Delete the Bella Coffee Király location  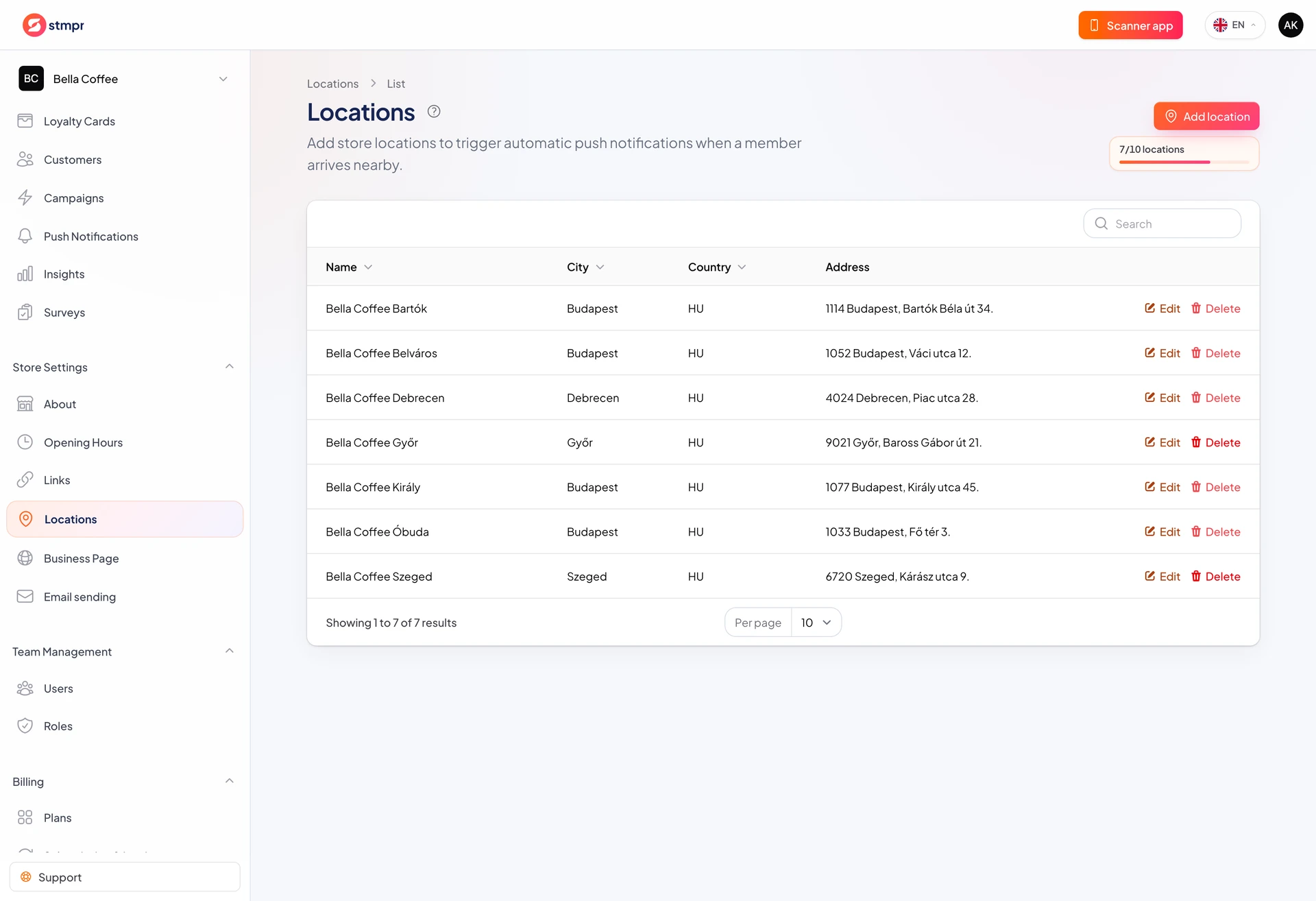tap(1216, 487)
